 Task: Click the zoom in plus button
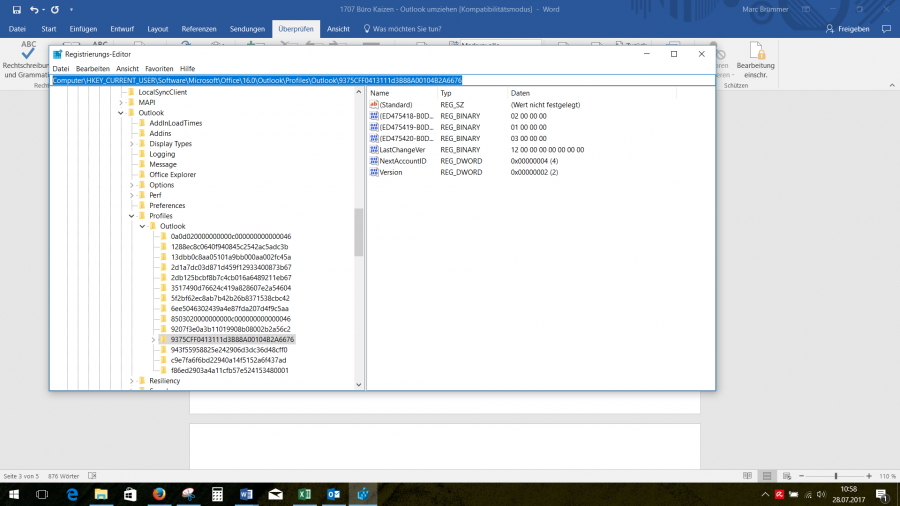(869, 476)
